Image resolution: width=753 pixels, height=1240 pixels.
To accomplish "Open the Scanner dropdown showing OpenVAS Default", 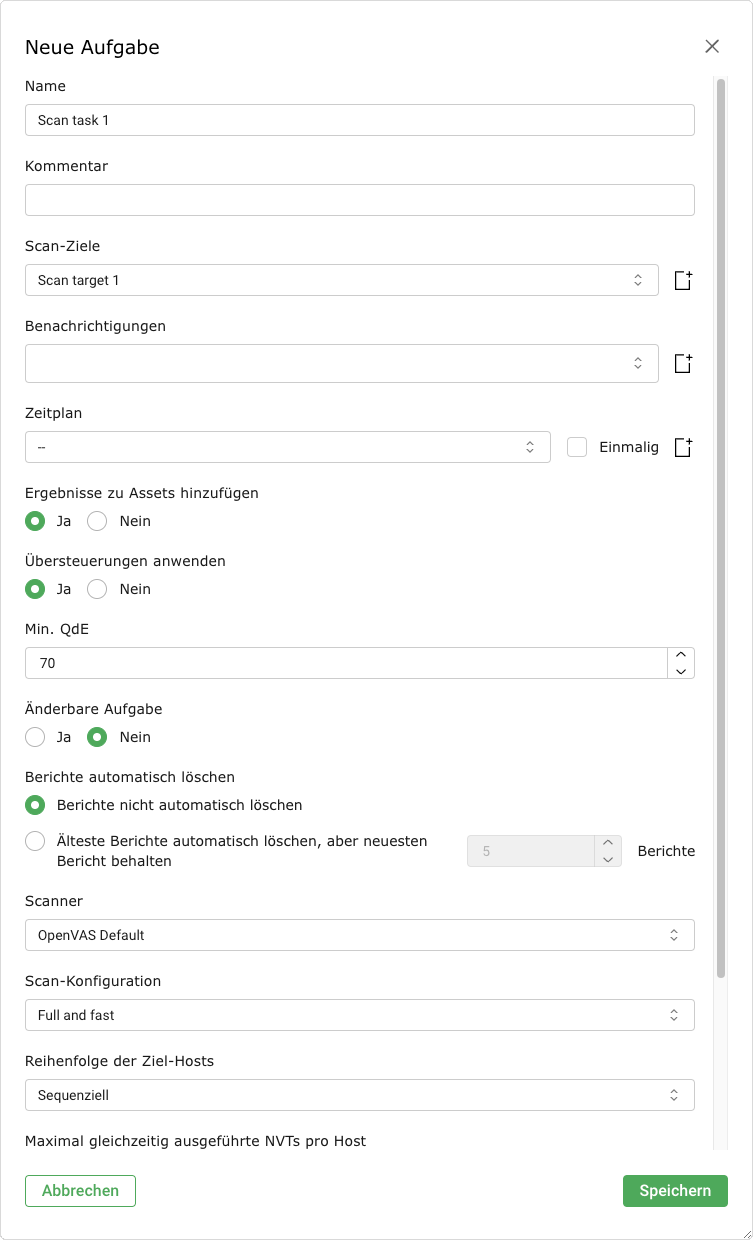I will [x=359, y=935].
